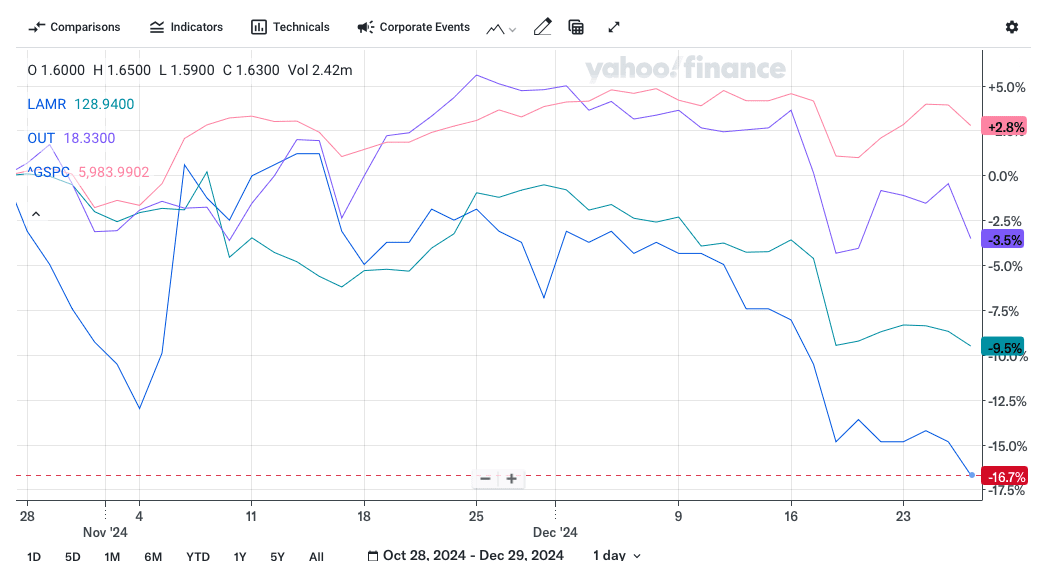Select the YTD range
This screenshot has width=1054, height=561.
pyautogui.click(x=198, y=556)
